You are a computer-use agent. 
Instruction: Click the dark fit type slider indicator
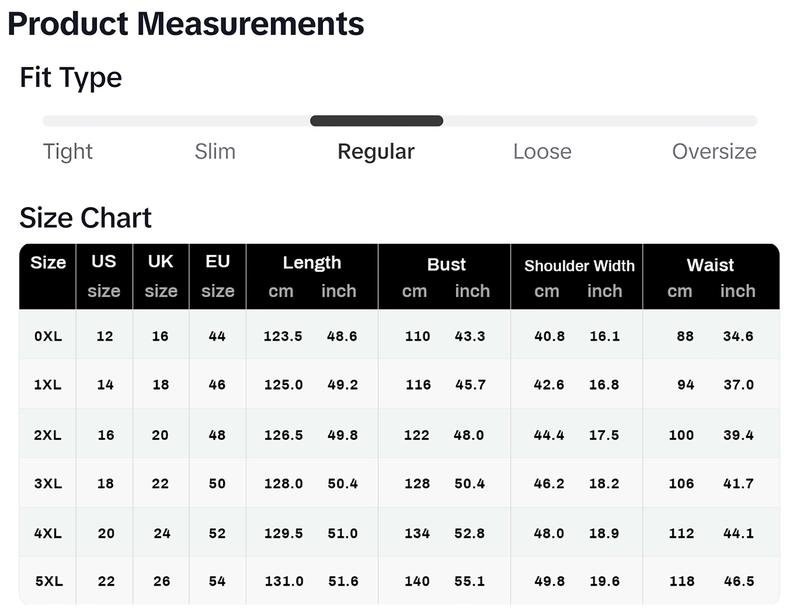(377, 121)
